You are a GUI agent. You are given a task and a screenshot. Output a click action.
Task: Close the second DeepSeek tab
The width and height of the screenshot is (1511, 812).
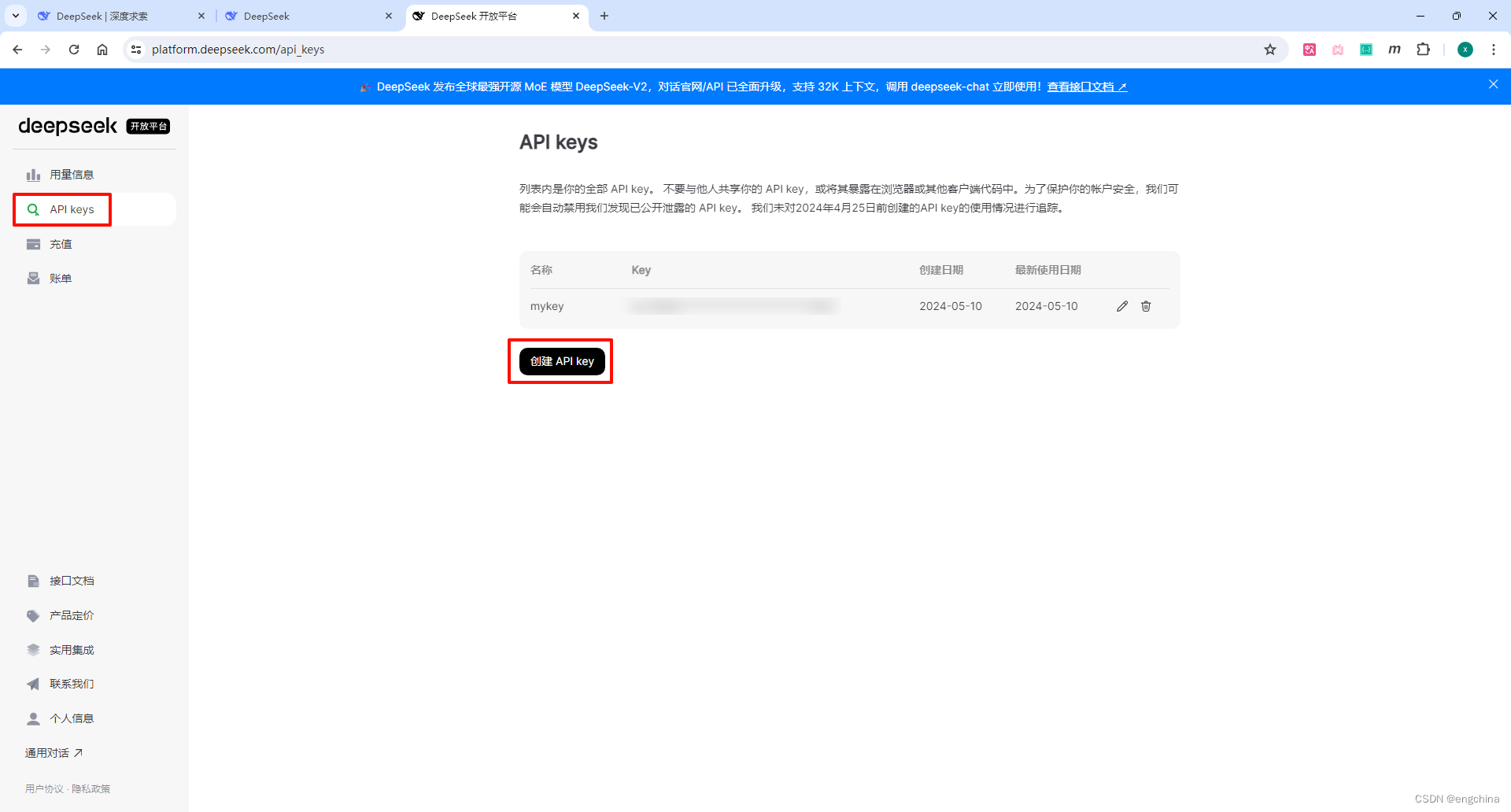click(389, 16)
